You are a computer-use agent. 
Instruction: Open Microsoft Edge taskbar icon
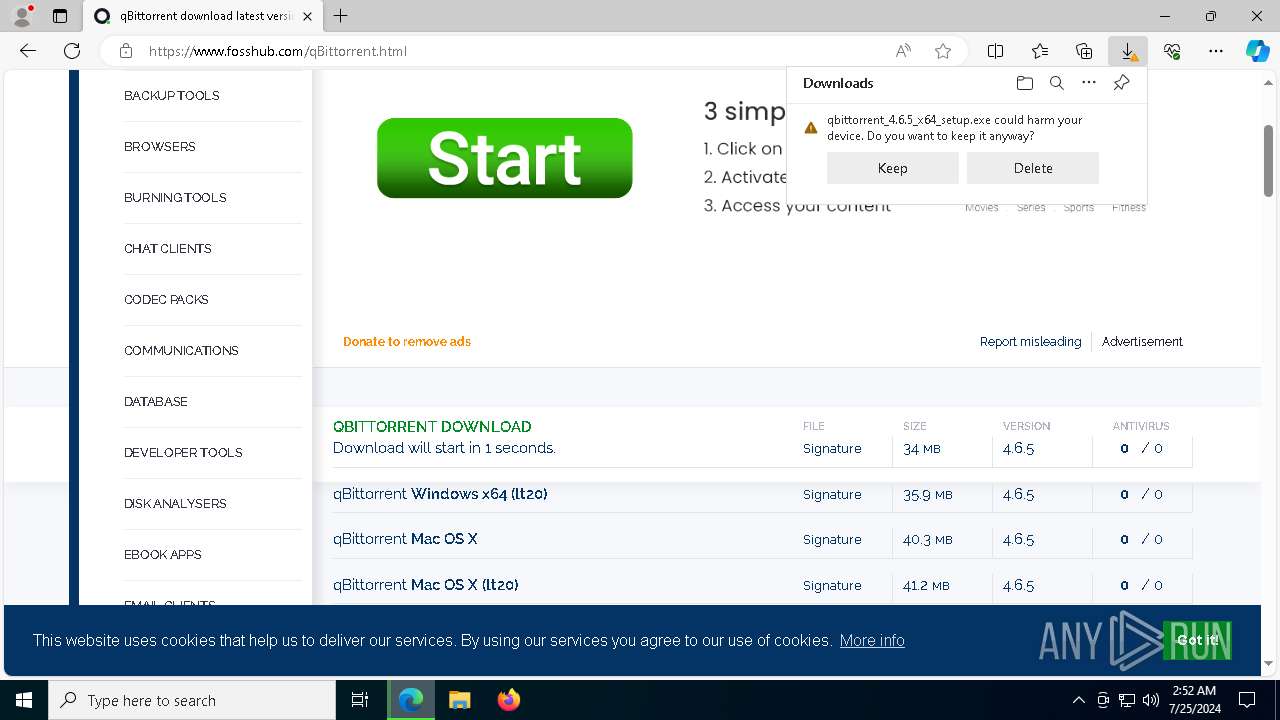[x=411, y=700]
